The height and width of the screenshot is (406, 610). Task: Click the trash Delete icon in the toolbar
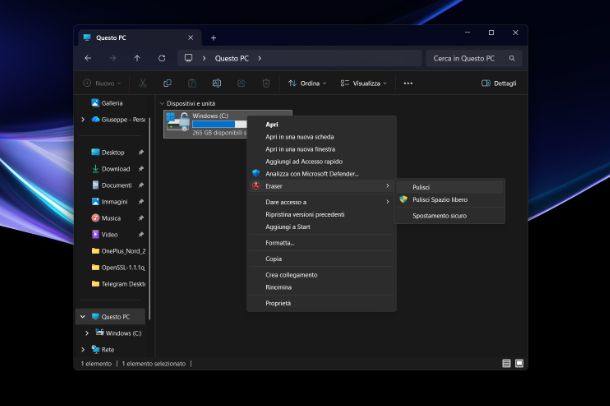tap(266, 84)
